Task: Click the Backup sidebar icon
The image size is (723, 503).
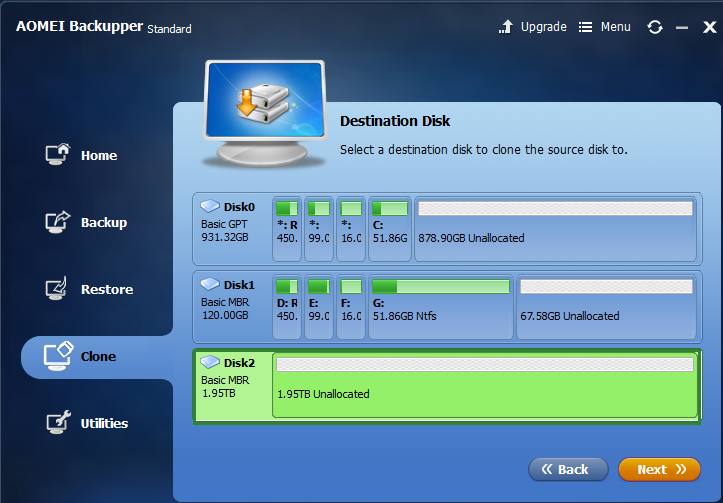Action: 58,222
